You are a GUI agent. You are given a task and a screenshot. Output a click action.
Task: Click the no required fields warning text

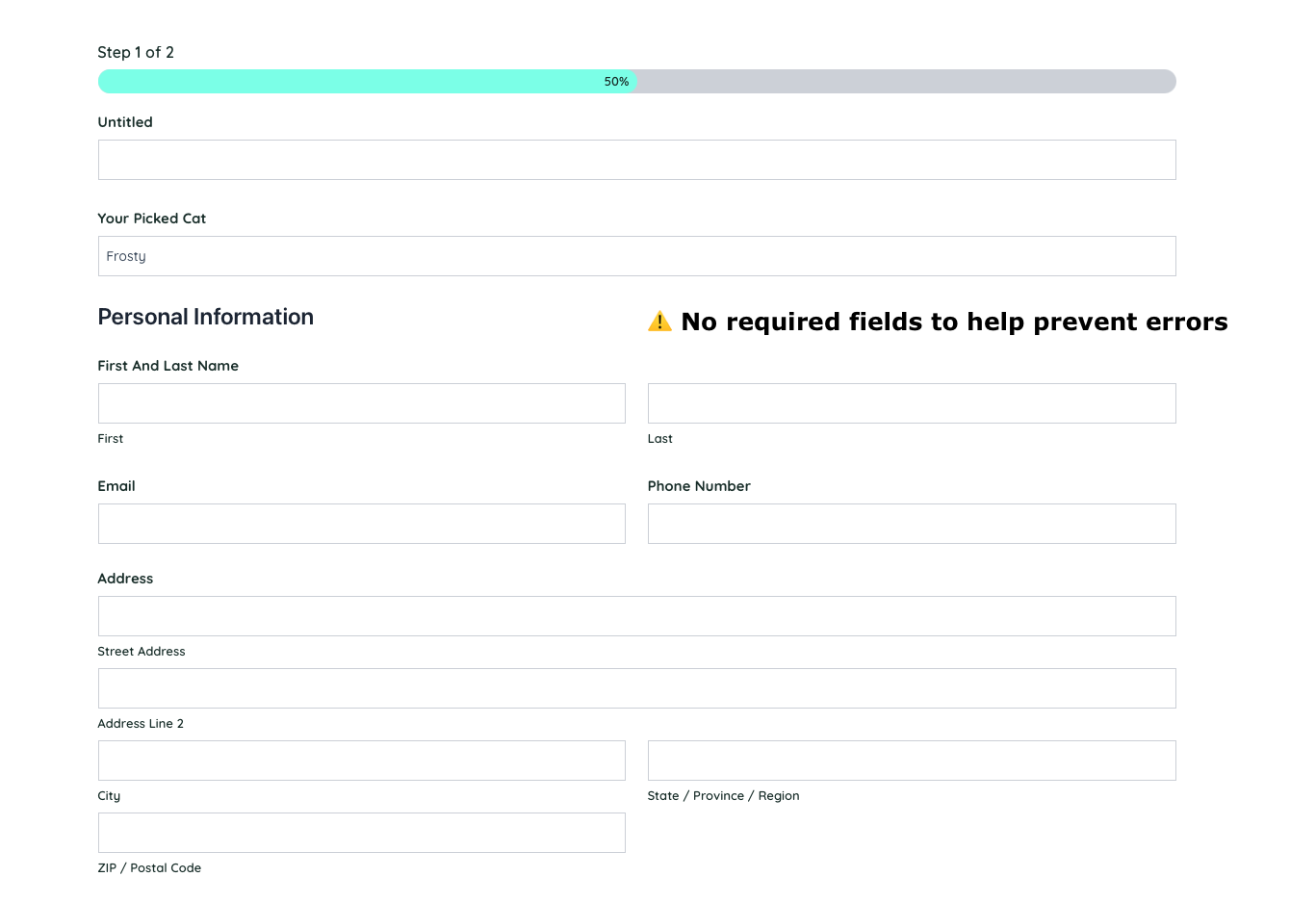[x=954, y=322]
